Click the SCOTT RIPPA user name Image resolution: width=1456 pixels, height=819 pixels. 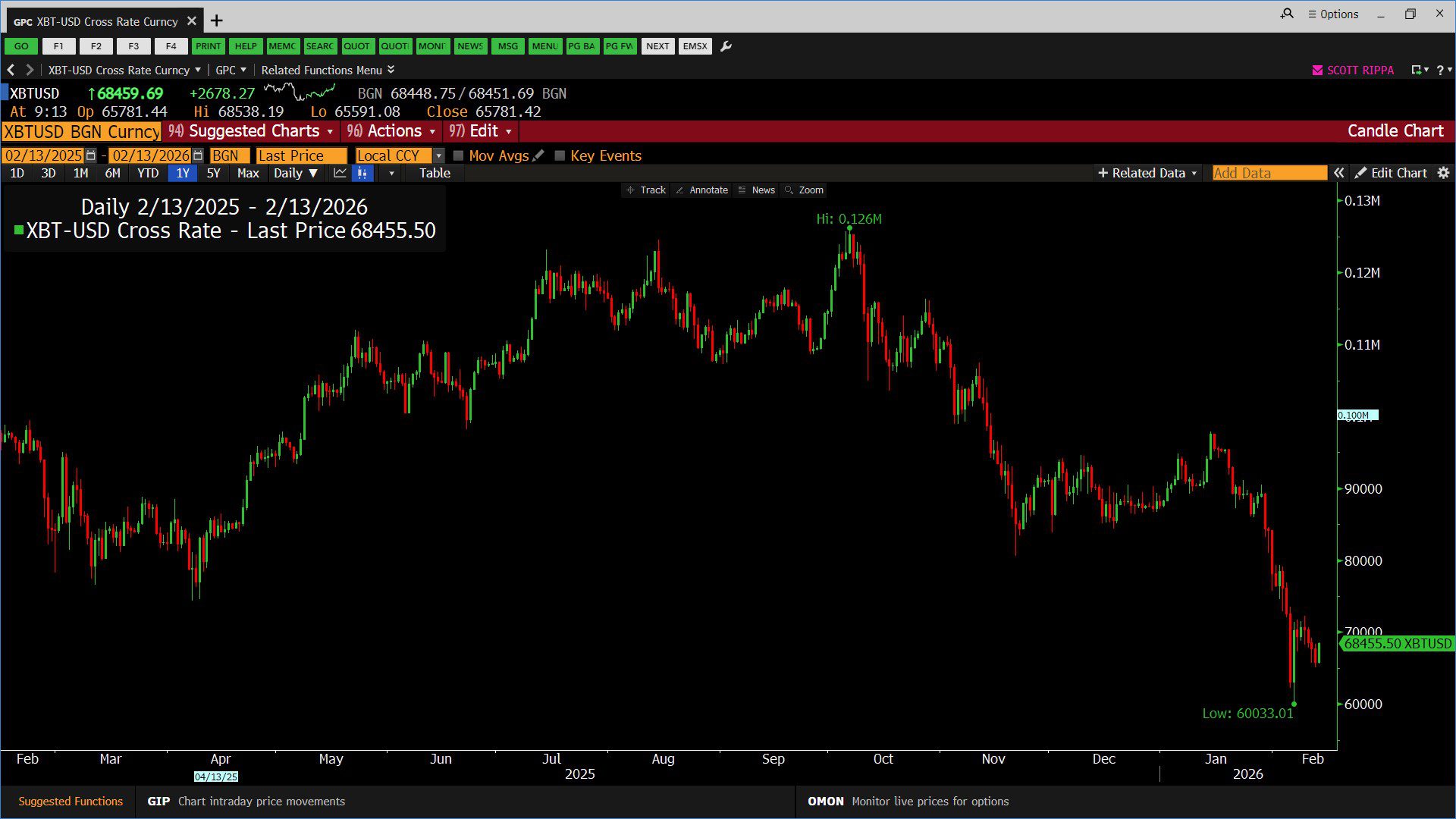tap(1360, 70)
